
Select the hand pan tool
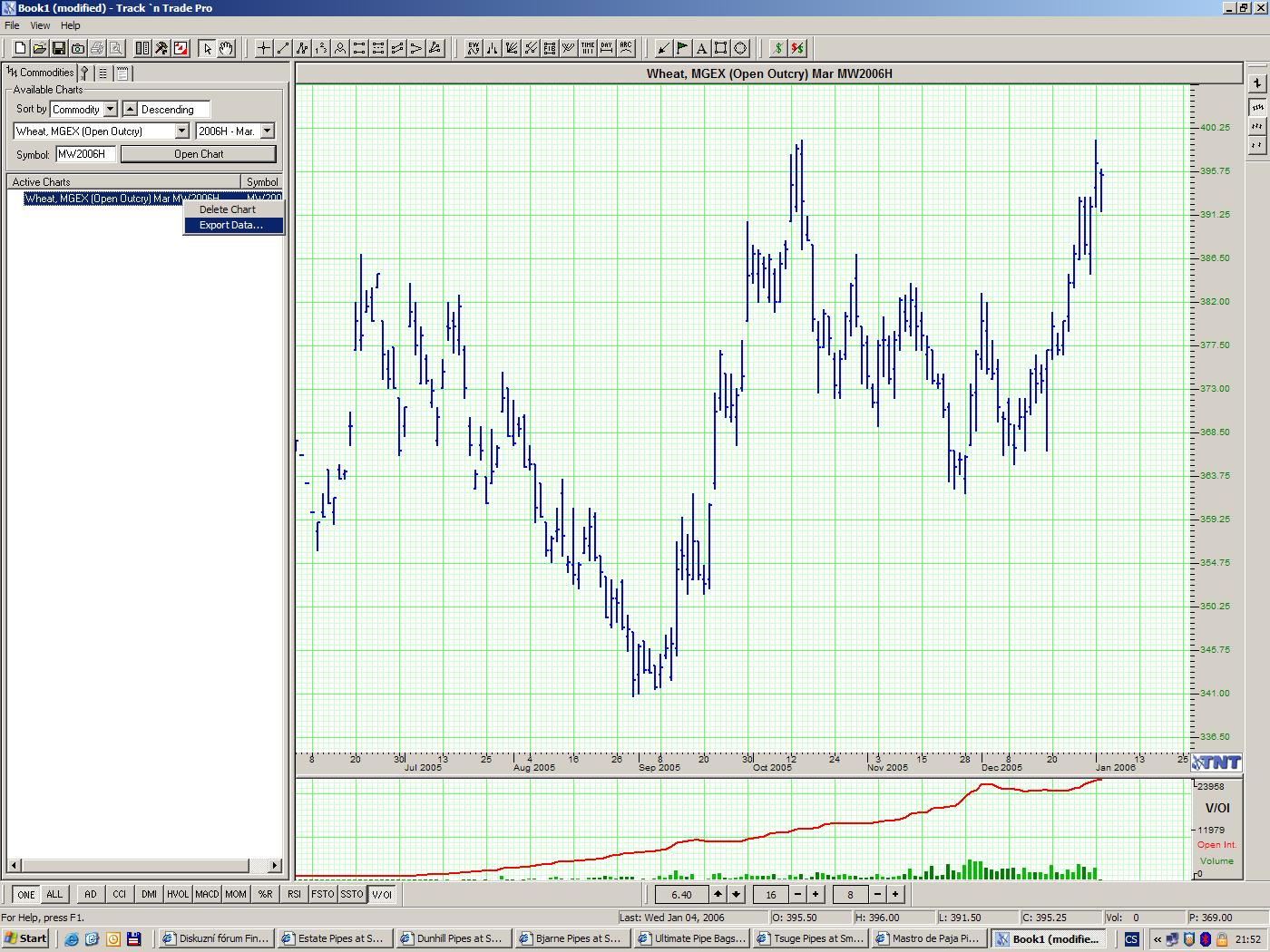(226, 48)
